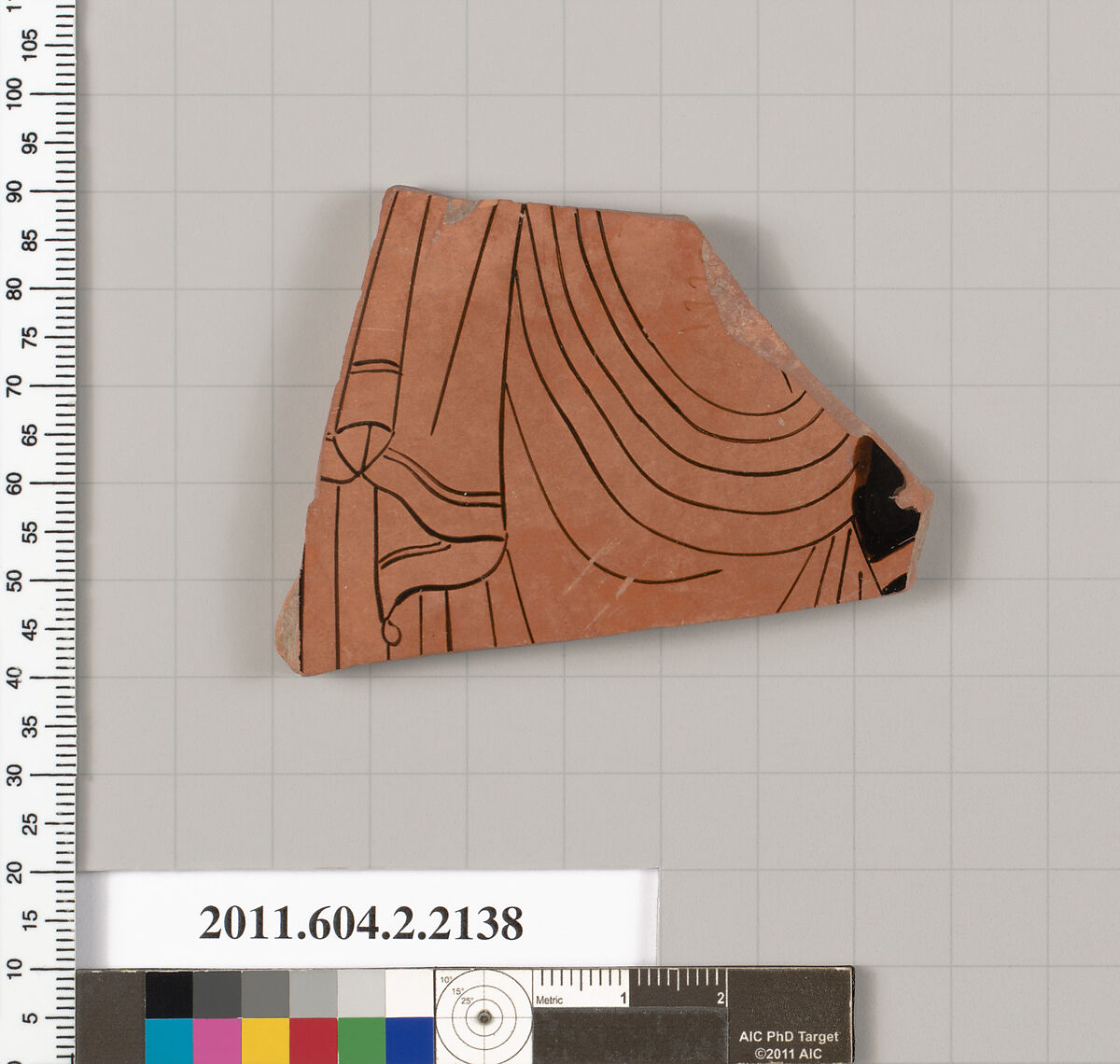Screen dimensions: 1120x1064
Task: Click the '©2011 AIC' copyright text
Action: 789,1054
